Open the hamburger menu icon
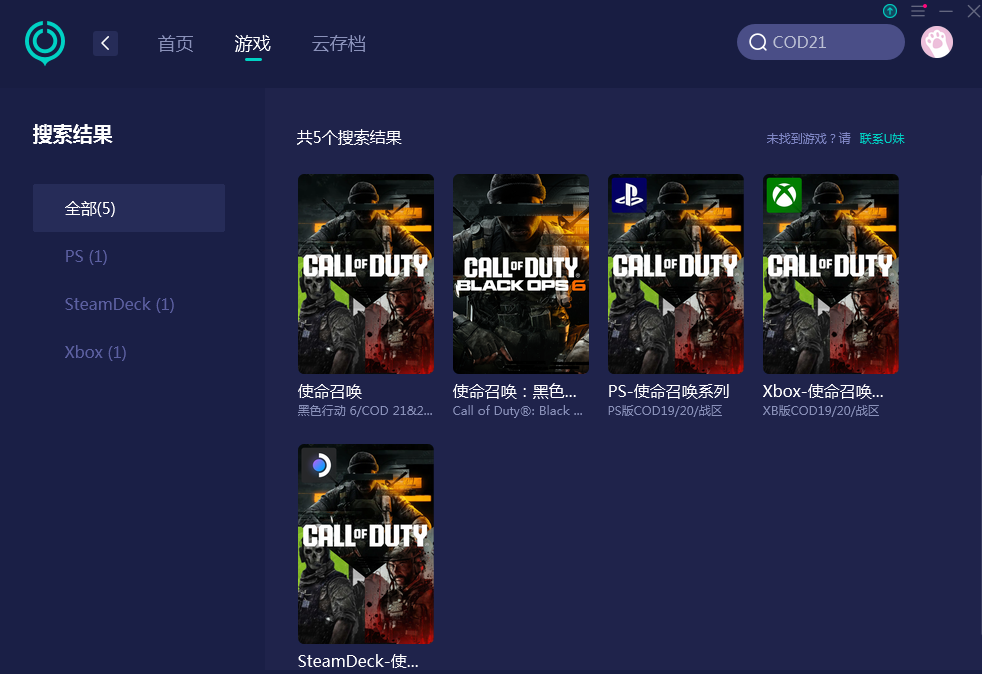This screenshot has height=674, width=982. (x=918, y=11)
